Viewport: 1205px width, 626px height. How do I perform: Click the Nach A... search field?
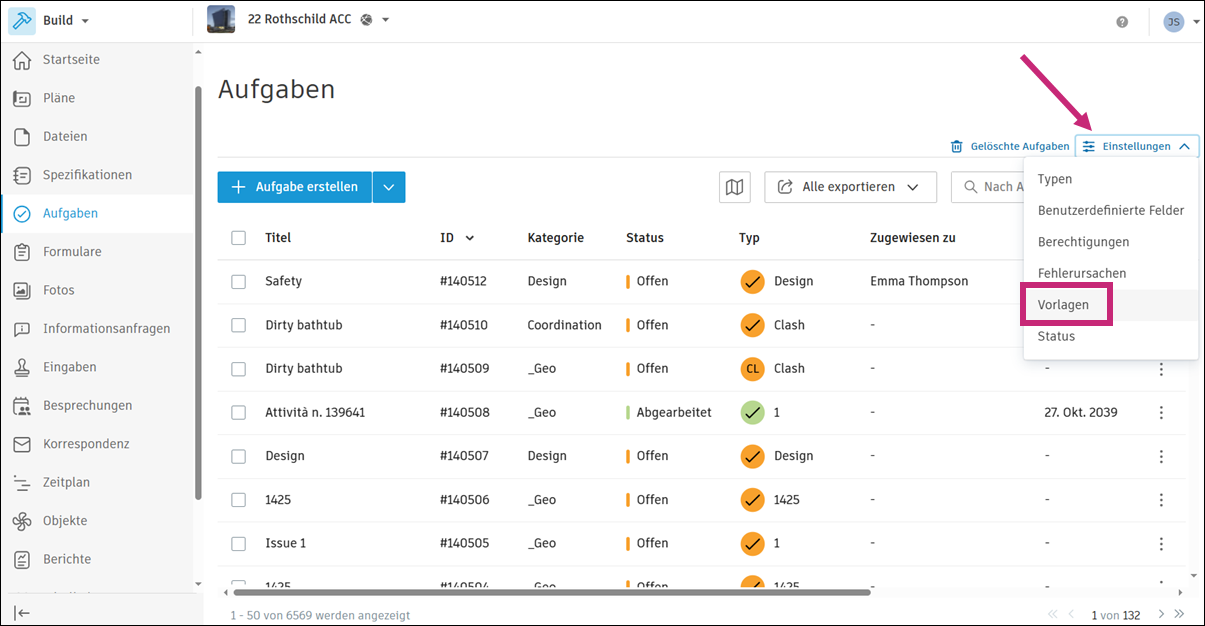coord(987,187)
